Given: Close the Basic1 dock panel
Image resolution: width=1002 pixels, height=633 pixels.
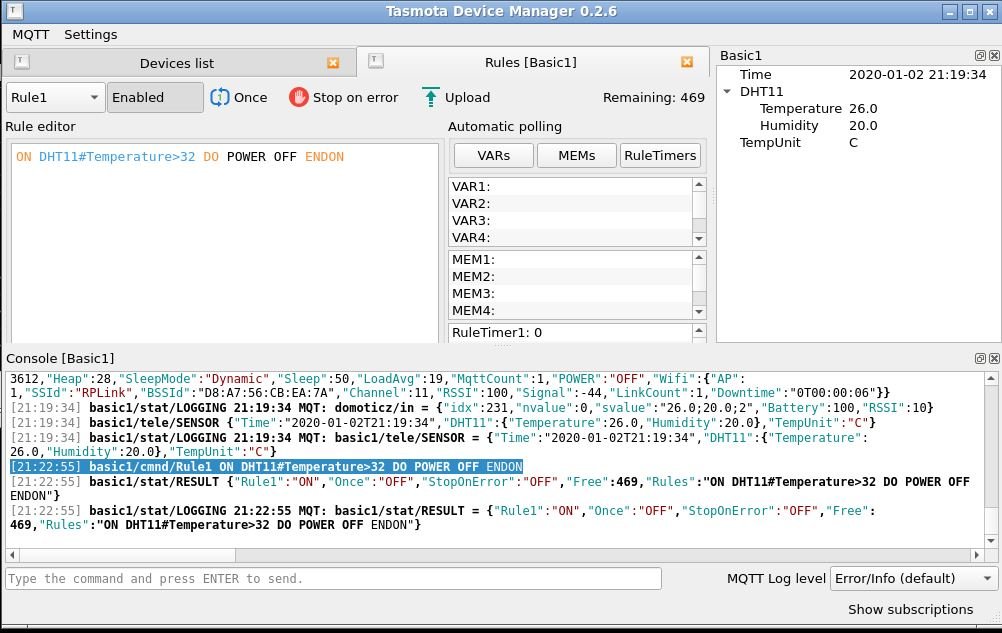Looking at the screenshot, I should point(994,56).
